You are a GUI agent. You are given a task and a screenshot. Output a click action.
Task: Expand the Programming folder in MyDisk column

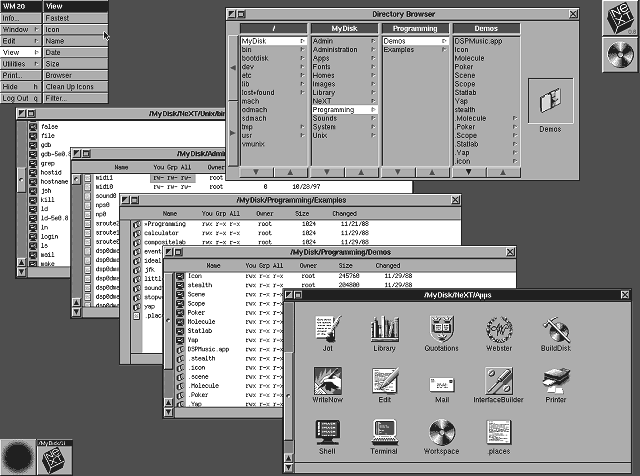point(373,109)
